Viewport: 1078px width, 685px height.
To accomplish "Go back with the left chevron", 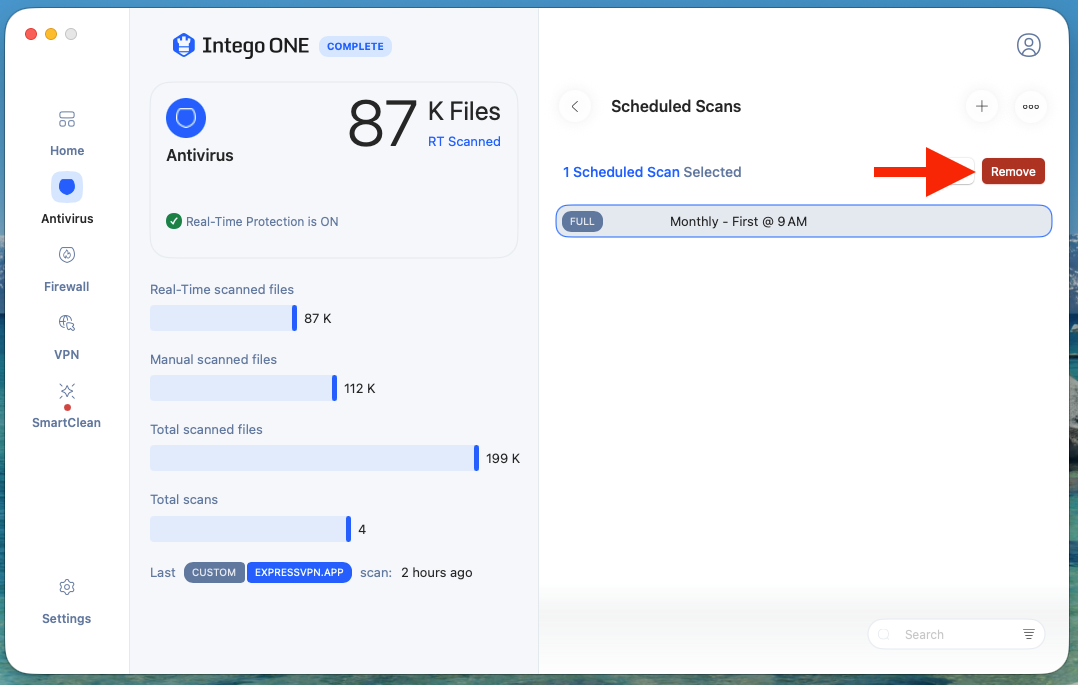I will (575, 107).
